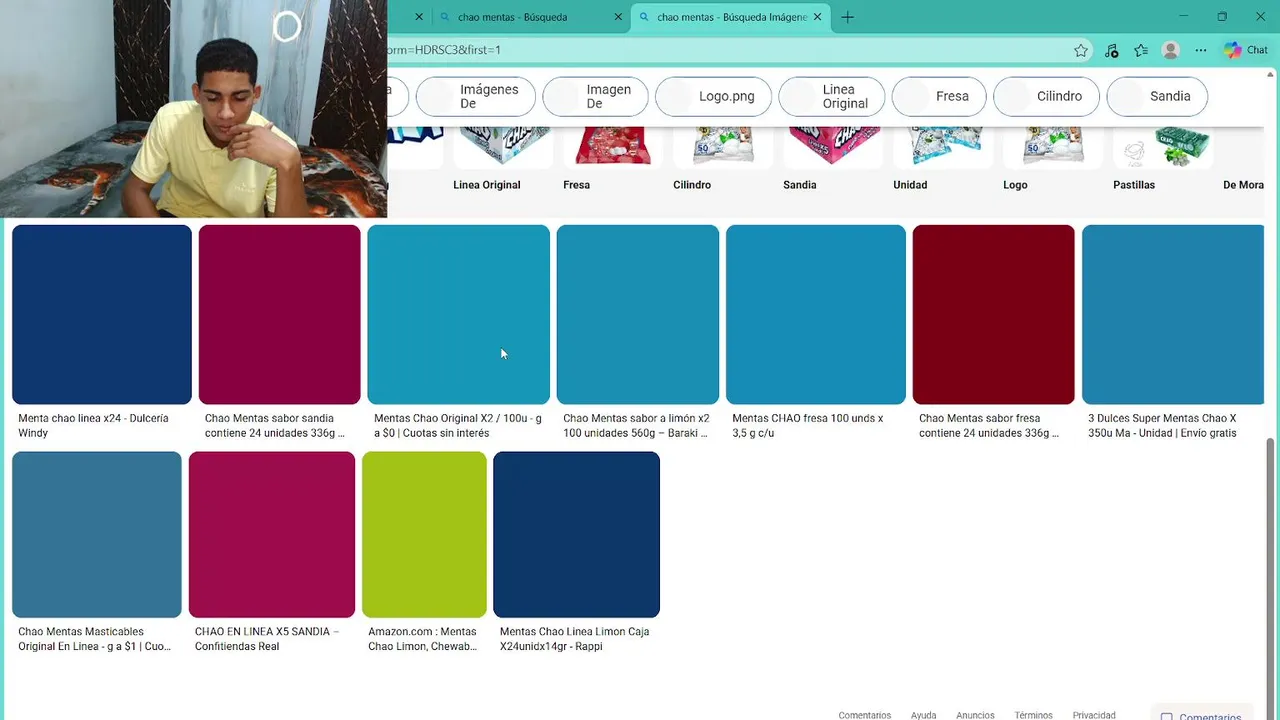Close the 'chao mentas - Búsqueda' tab
1280x720 pixels.
618,17
